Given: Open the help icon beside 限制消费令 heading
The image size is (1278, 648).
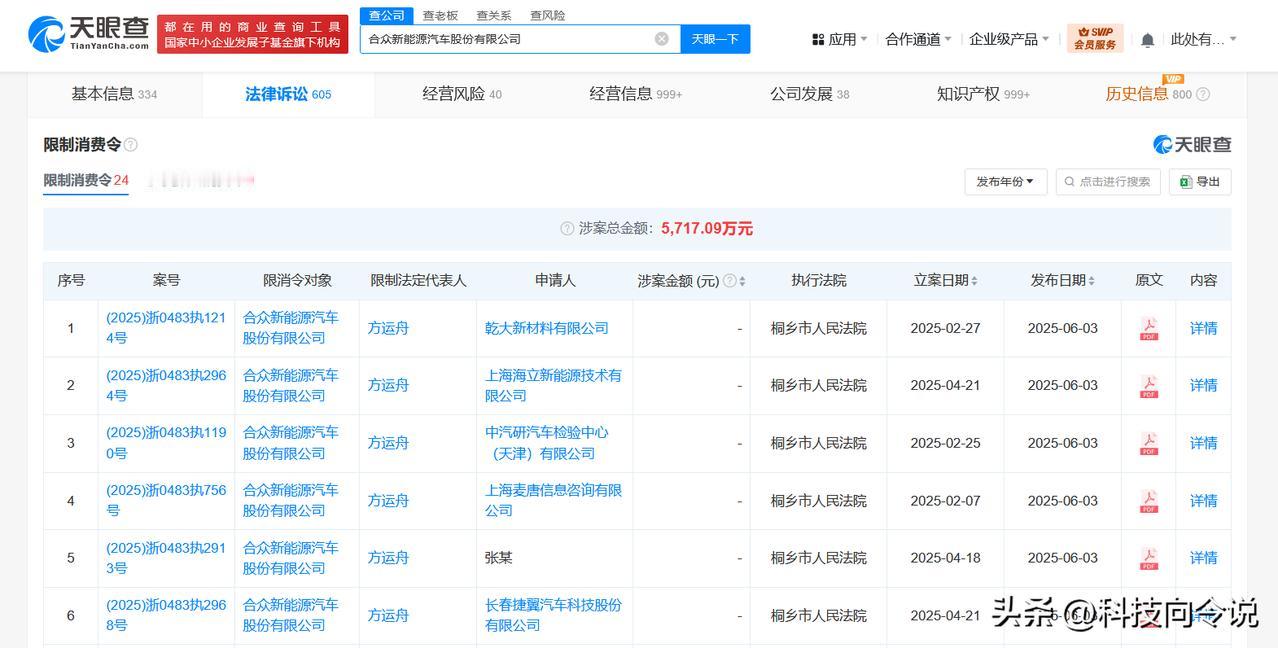Looking at the screenshot, I should 131,145.
